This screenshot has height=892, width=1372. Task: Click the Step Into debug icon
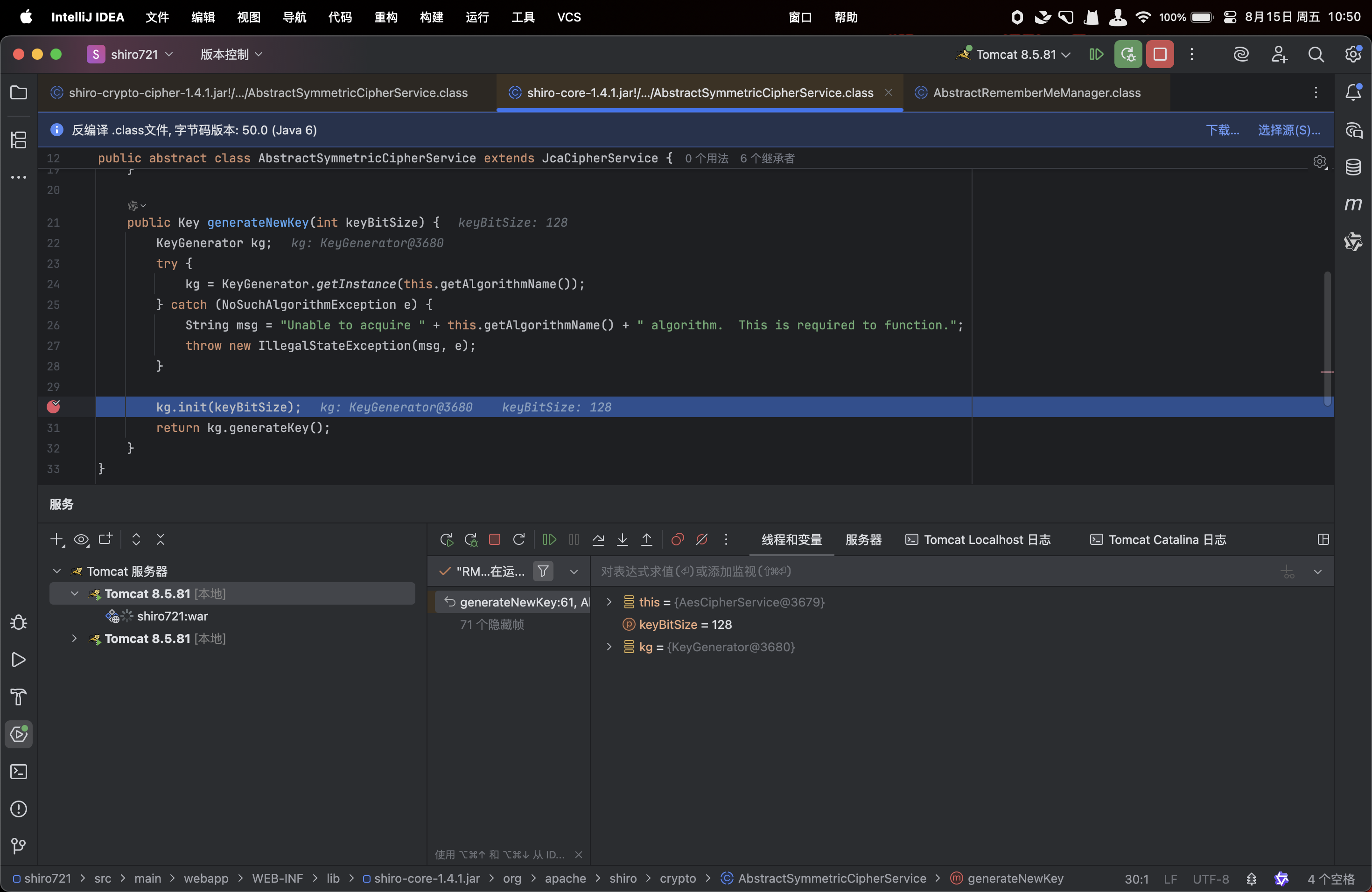pos(623,539)
